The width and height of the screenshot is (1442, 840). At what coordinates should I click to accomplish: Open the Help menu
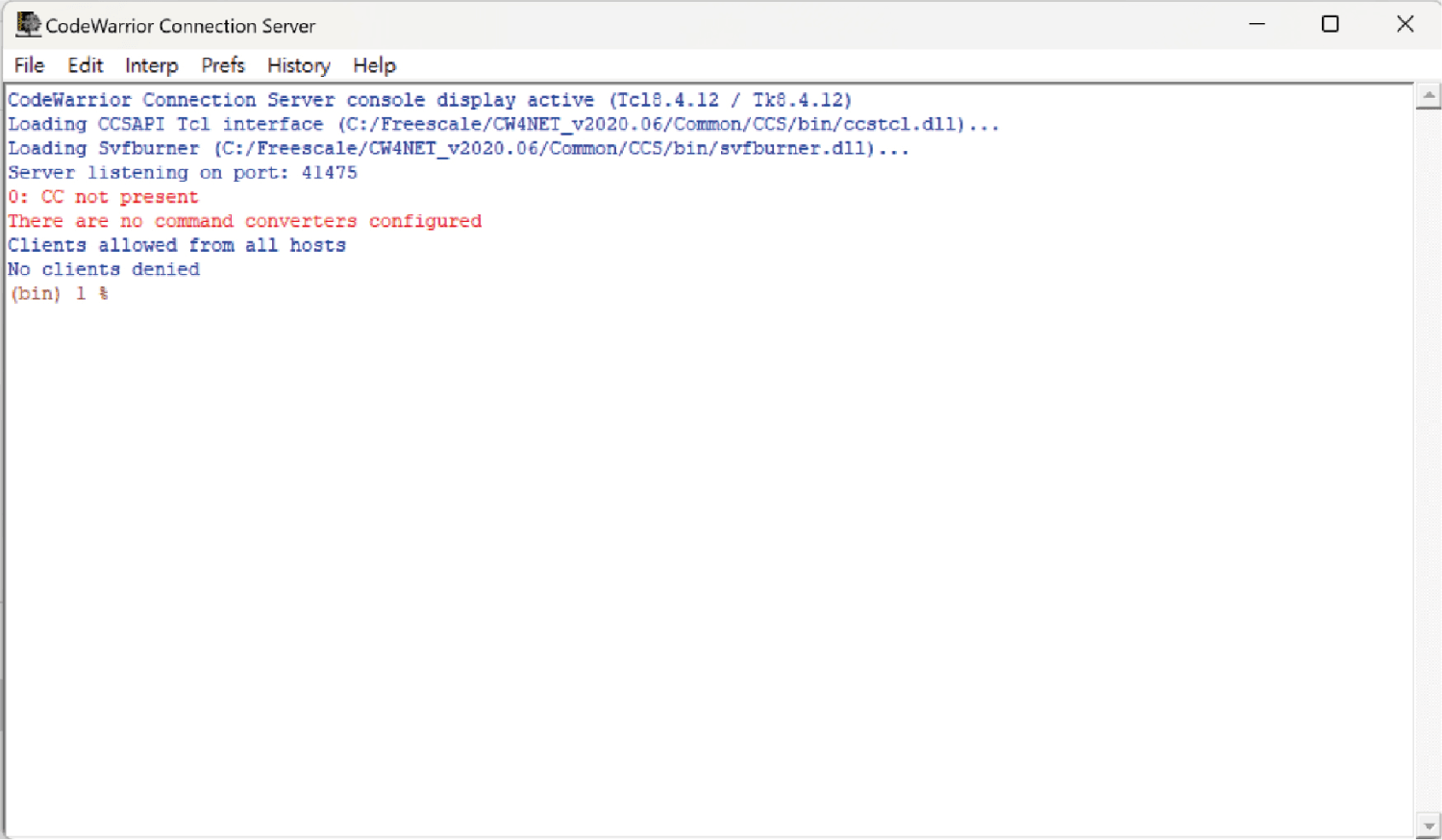click(374, 65)
